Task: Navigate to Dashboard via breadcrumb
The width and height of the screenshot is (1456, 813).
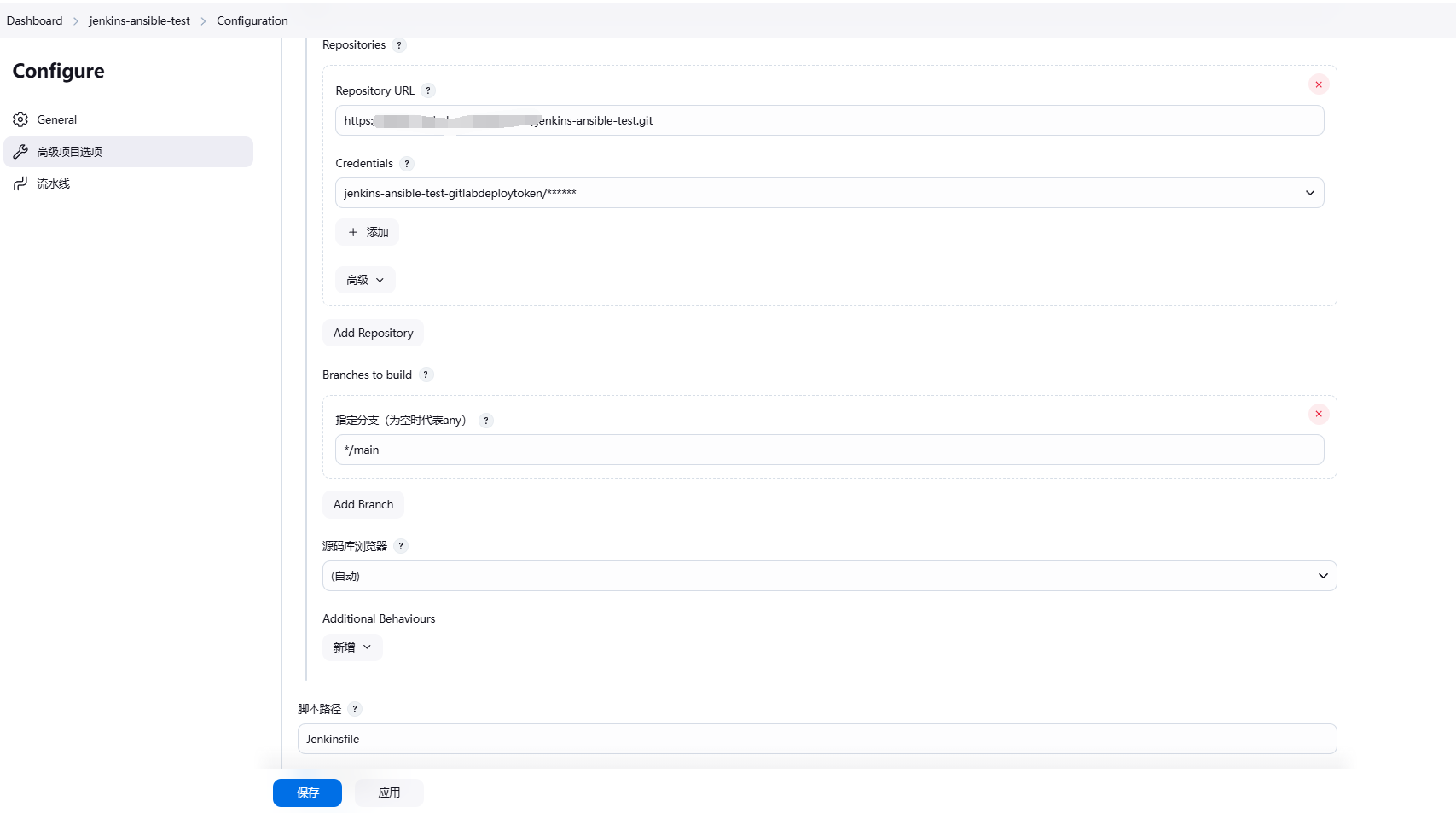Action: pyautogui.click(x=33, y=20)
